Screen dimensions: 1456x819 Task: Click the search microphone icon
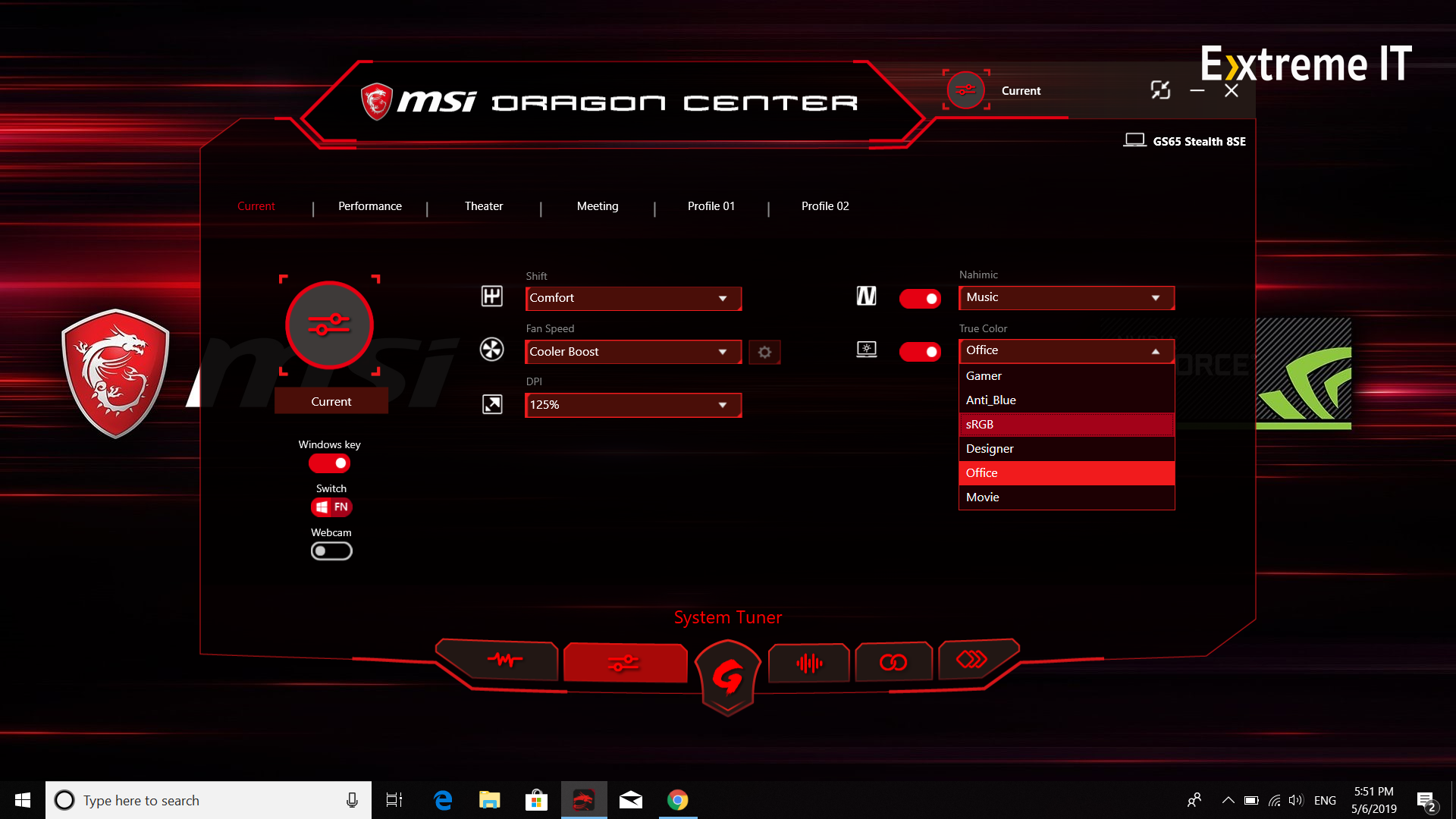352,800
